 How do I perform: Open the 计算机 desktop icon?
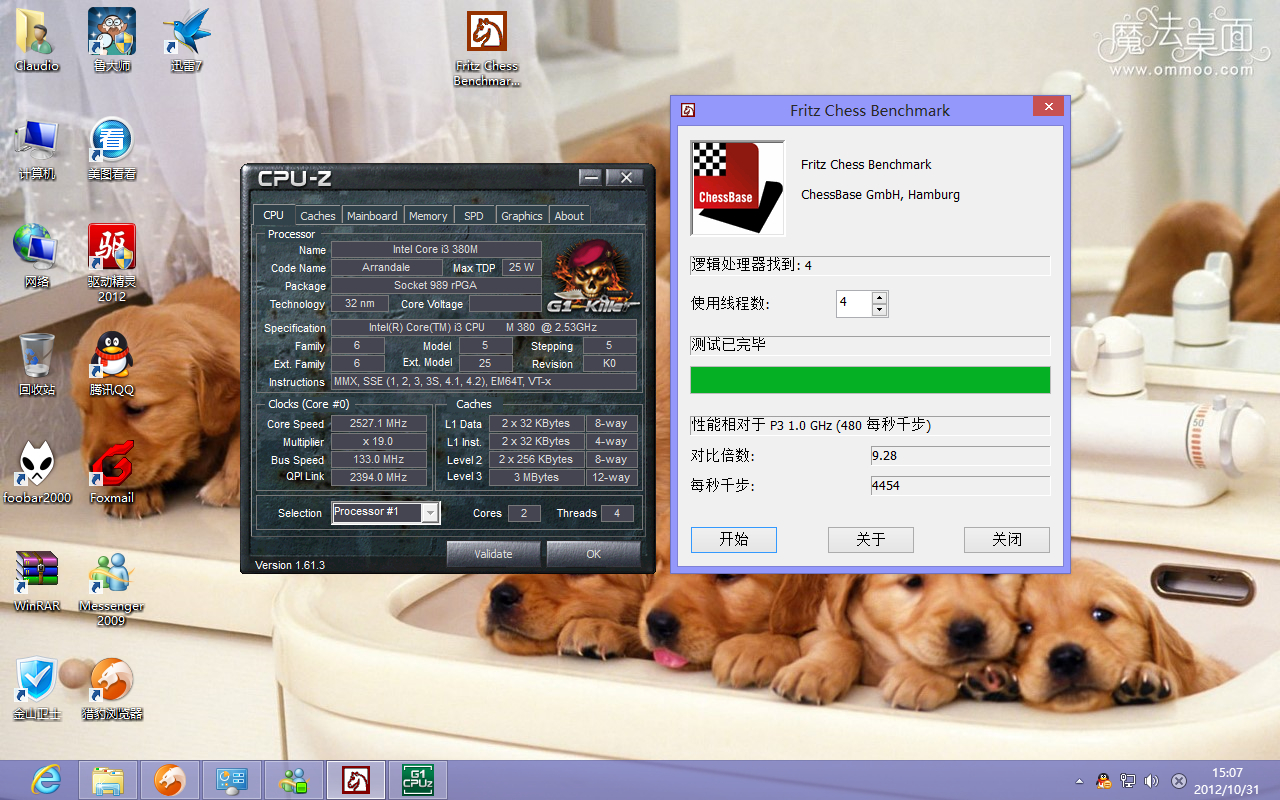37,150
